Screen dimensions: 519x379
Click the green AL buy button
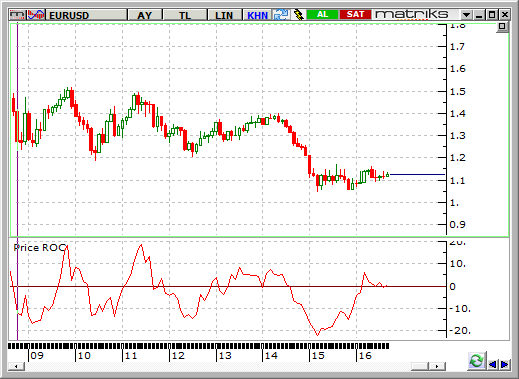point(322,14)
